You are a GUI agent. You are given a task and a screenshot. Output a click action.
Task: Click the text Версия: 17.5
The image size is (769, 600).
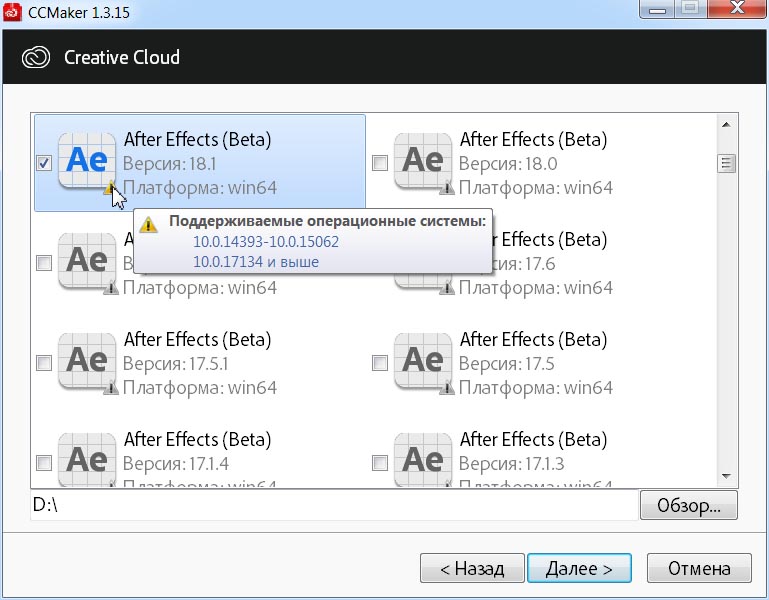tap(507, 364)
